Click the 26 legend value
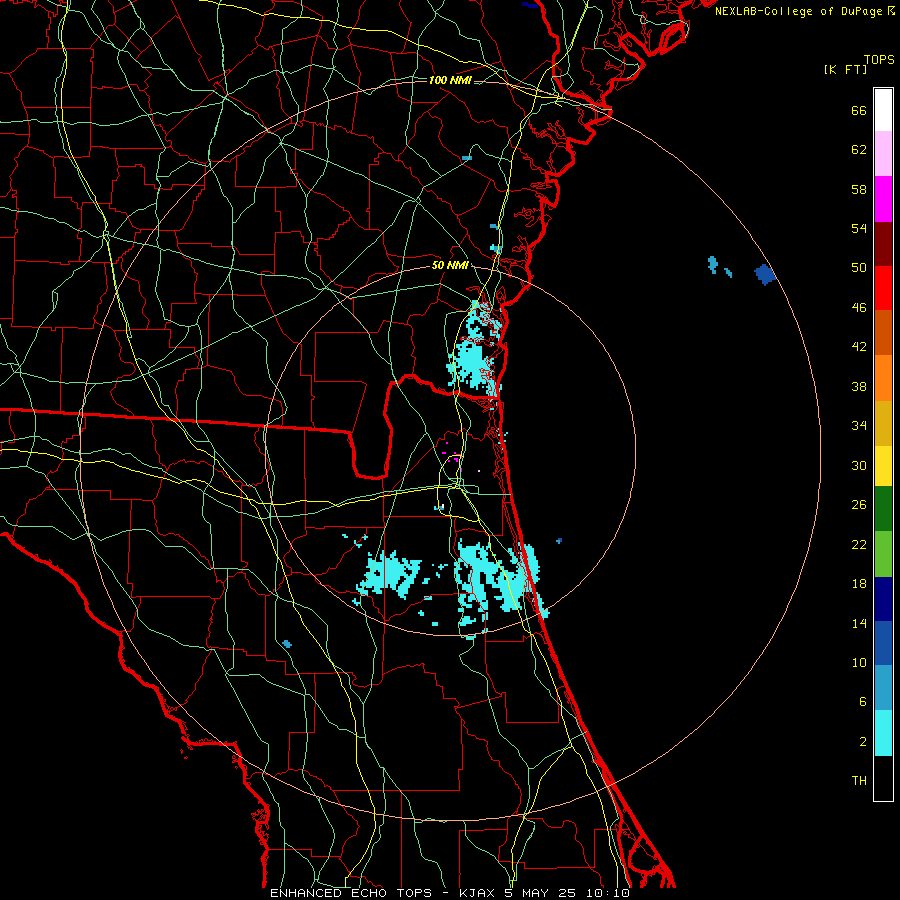This screenshot has height=900, width=900. pos(859,505)
